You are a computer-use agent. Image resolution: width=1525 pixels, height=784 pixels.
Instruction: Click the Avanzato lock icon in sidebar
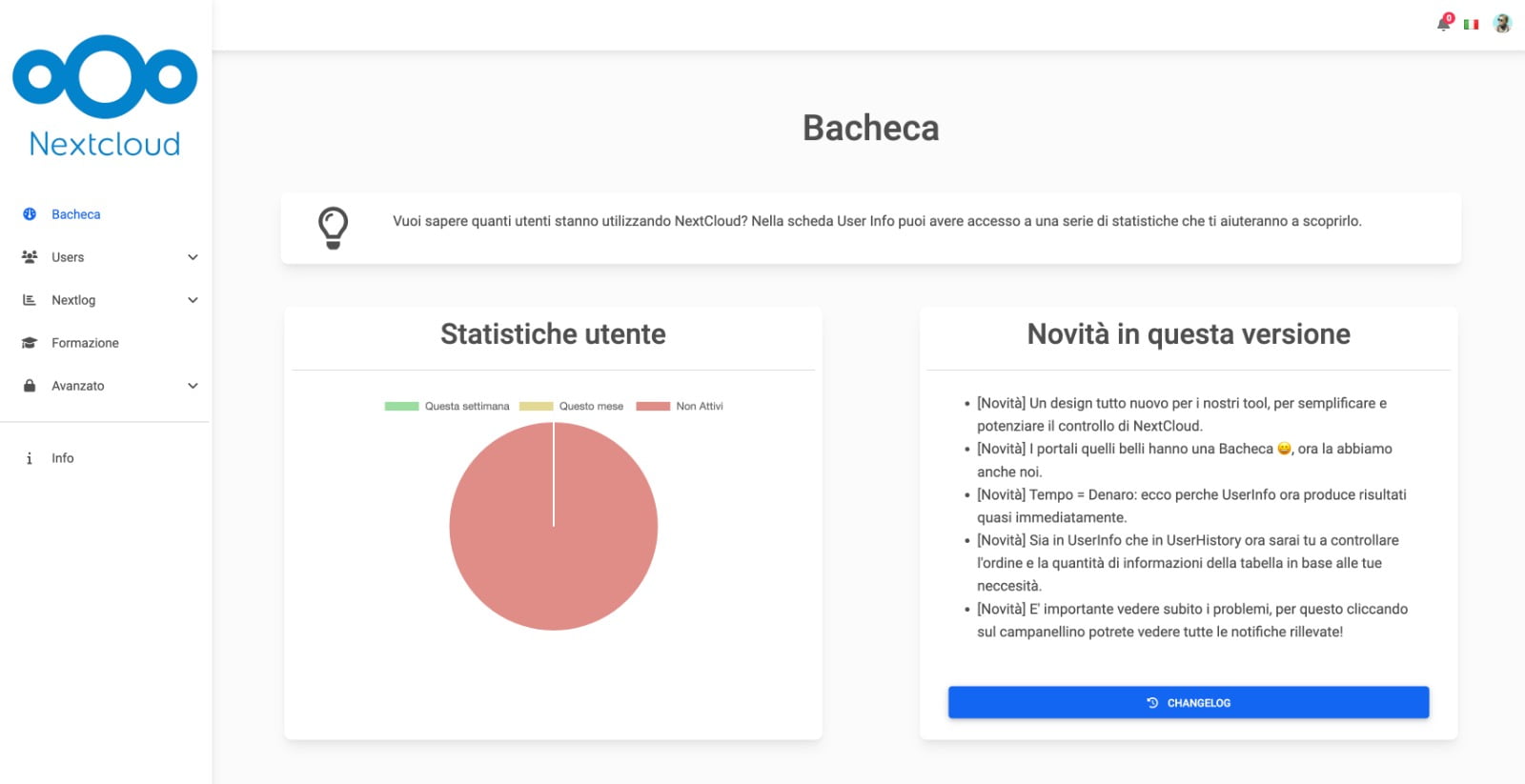point(30,386)
